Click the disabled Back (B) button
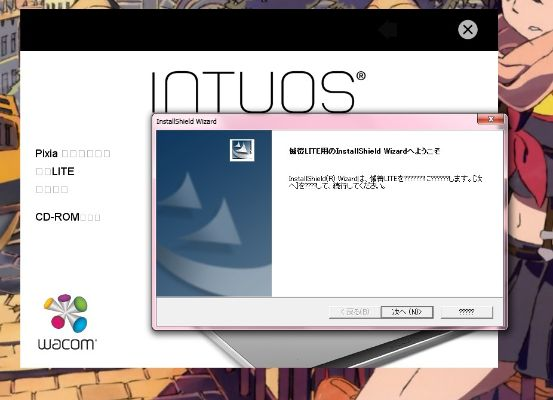Screen dimensions: 553x400 click(x=355, y=312)
